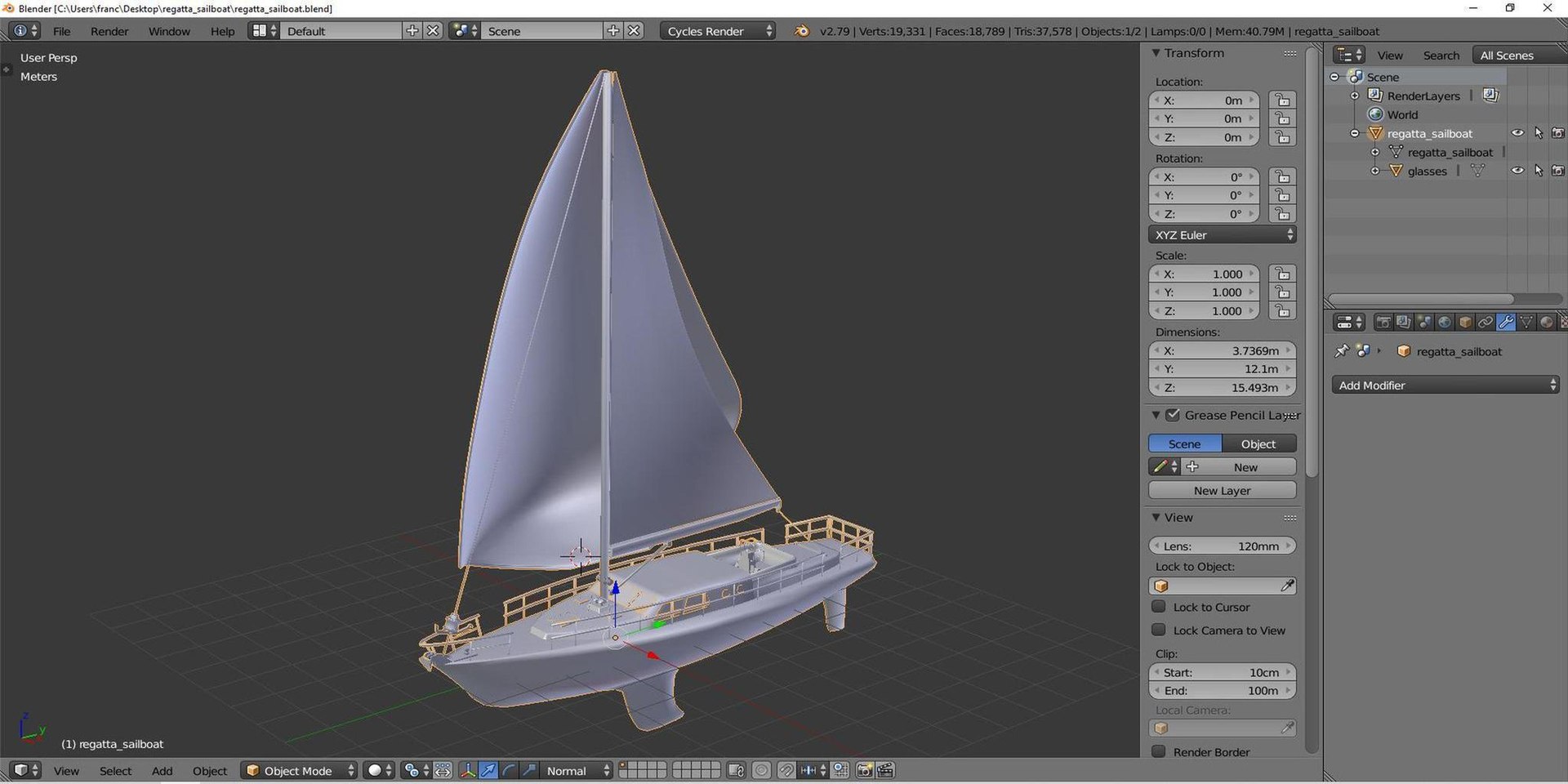Enable Lock Camera to View checkbox
Image resolution: width=1568 pixels, height=784 pixels.
[x=1158, y=630]
